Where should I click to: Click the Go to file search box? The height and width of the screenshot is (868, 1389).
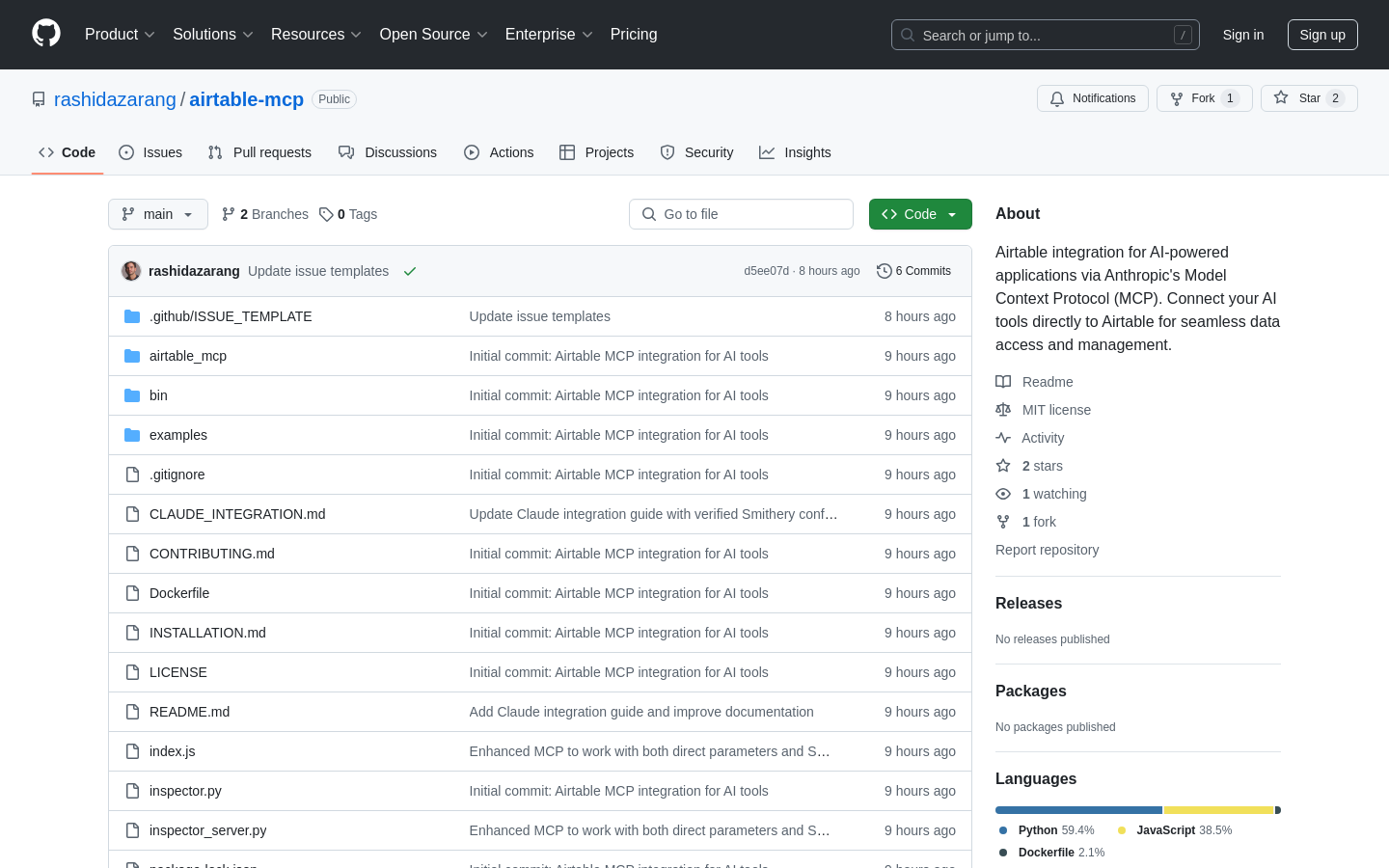point(741,214)
